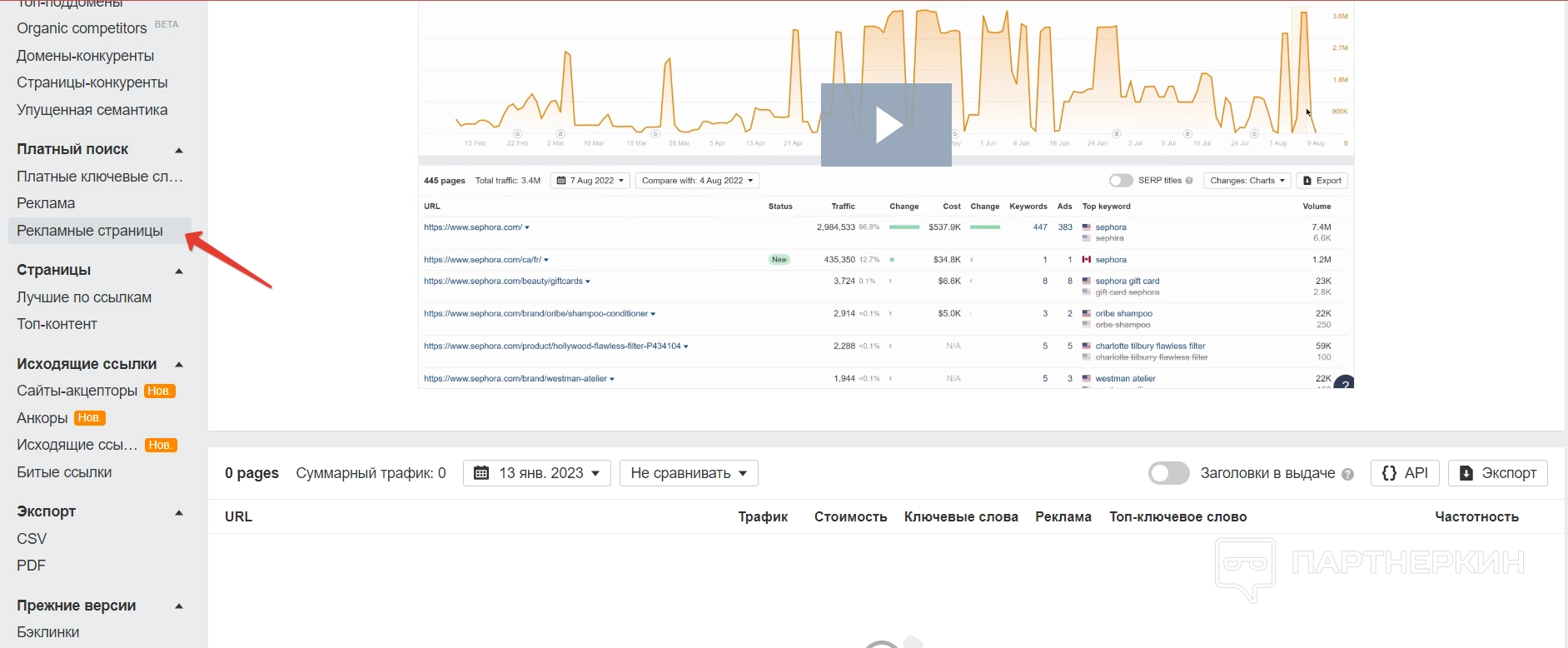Image resolution: width=1568 pixels, height=648 pixels.
Task: Open Рекламные страницы in sidebar
Action: tap(90, 231)
